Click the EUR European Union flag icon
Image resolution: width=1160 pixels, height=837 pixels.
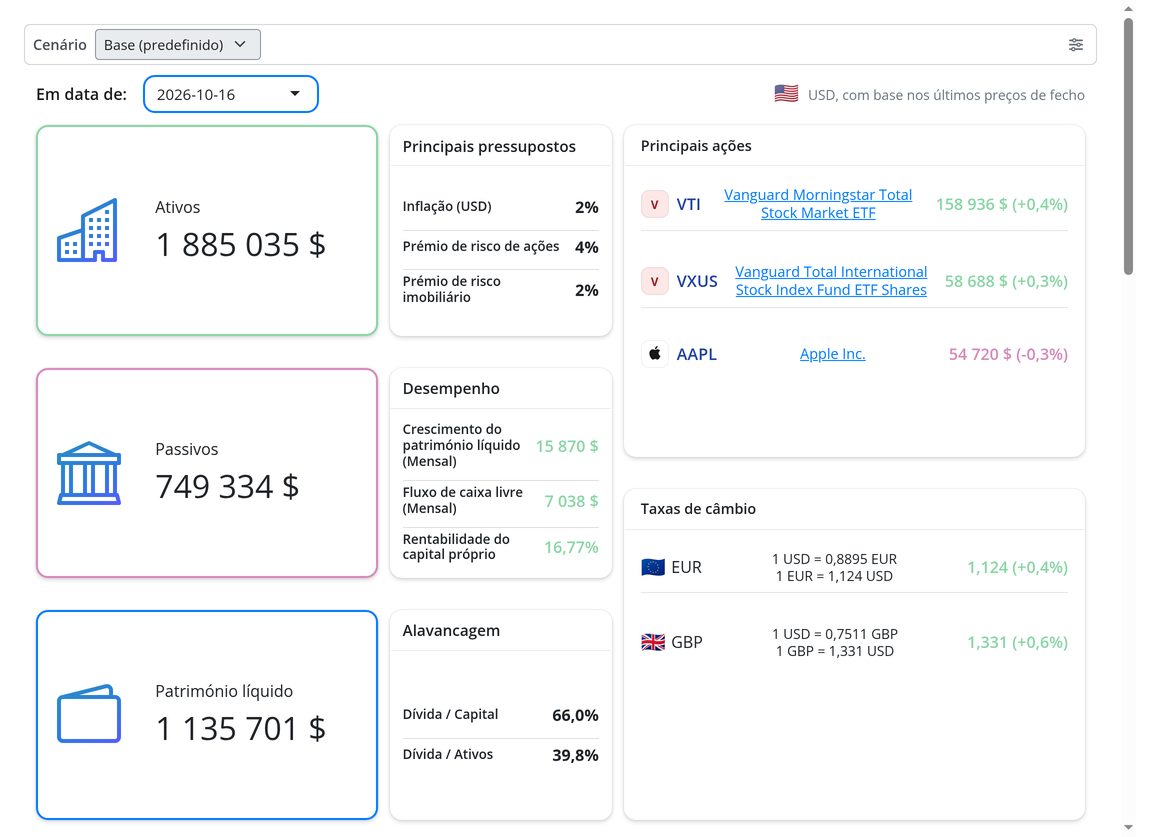(x=652, y=568)
